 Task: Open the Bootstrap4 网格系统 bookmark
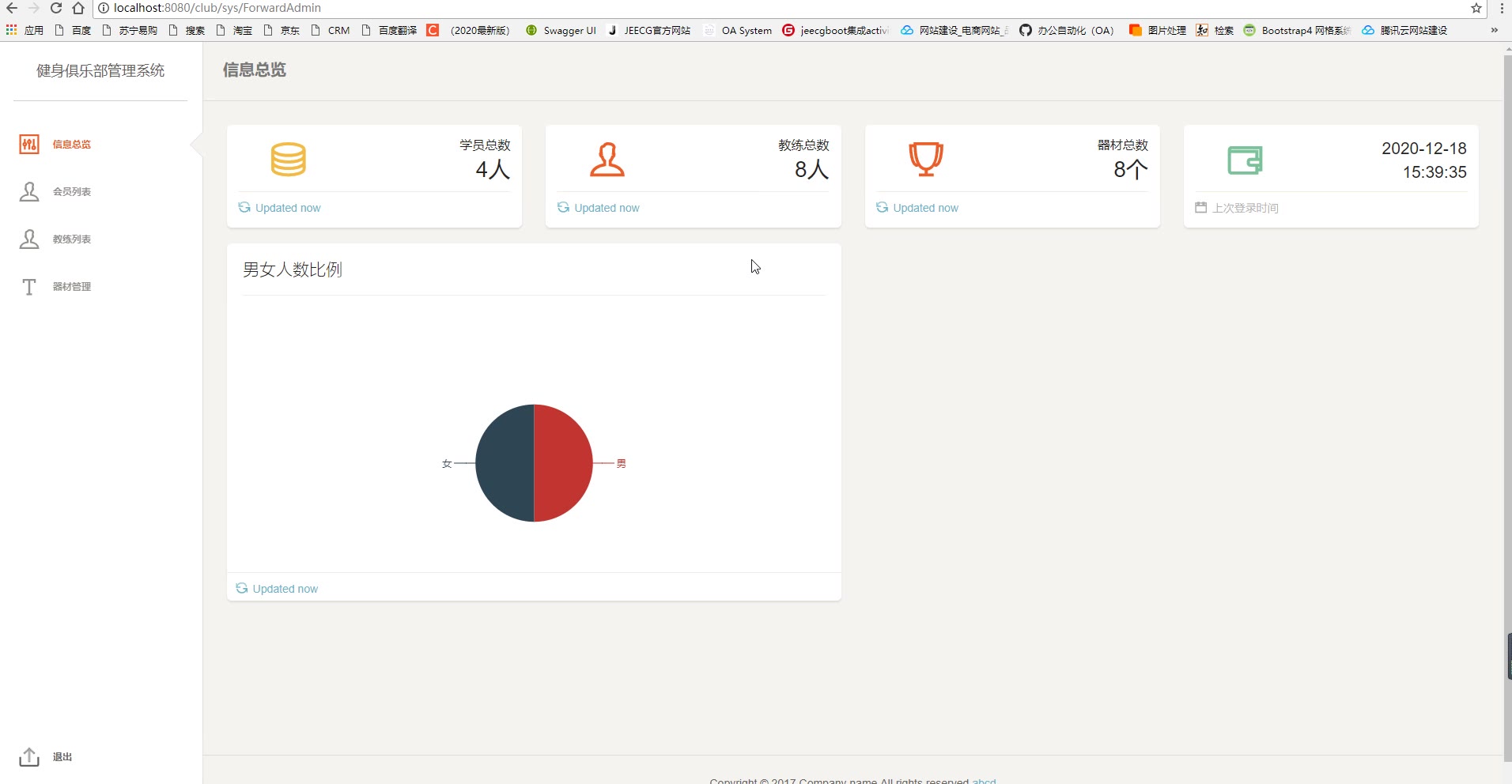[x=1298, y=30]
